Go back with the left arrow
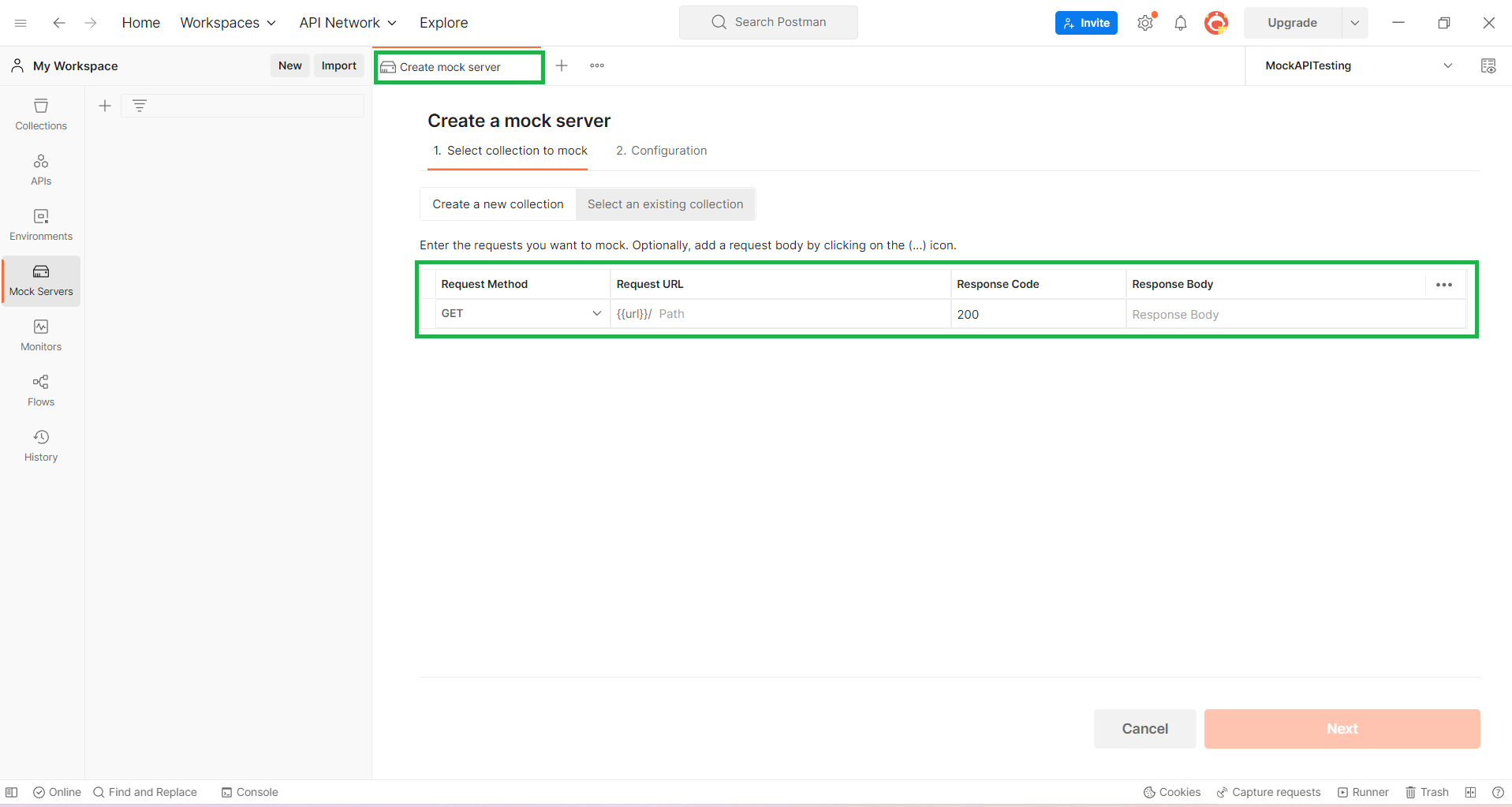The width and height of the screenshot is (1512, 807). pos(59,23)
